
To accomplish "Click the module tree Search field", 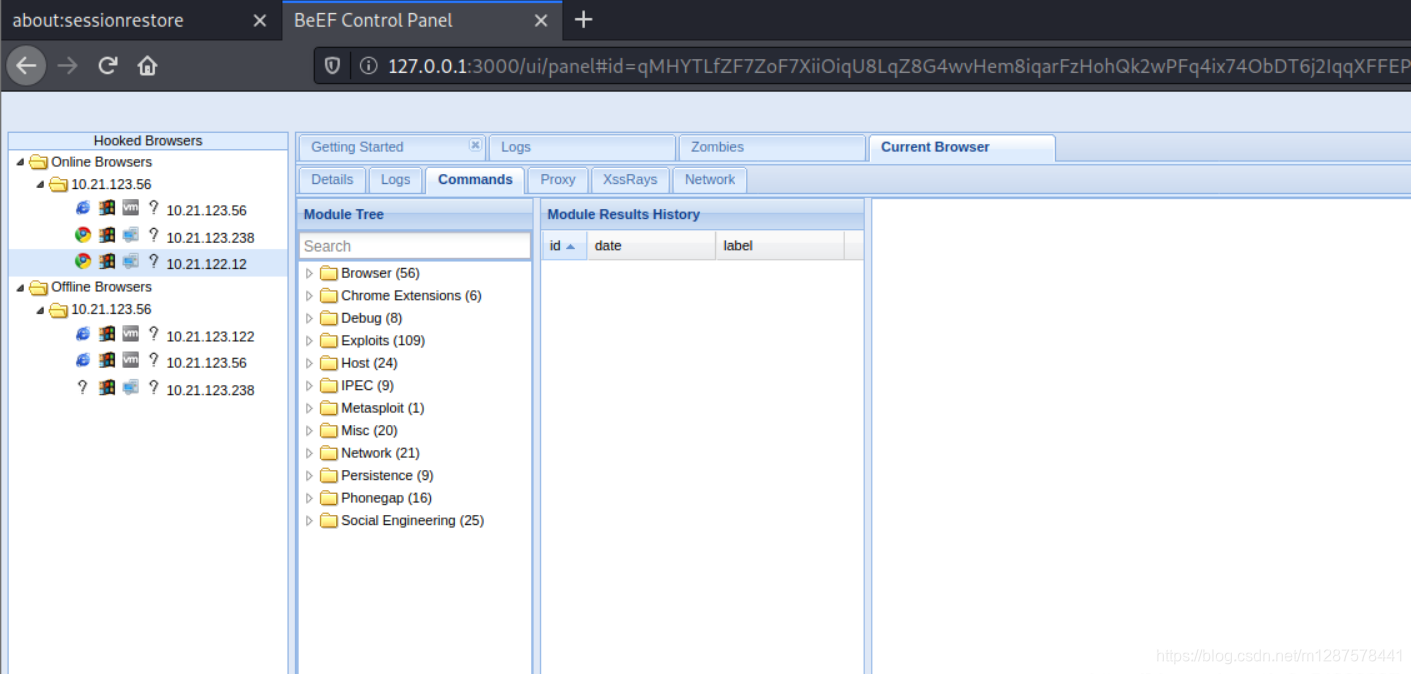I will click(x=415, y=246).
